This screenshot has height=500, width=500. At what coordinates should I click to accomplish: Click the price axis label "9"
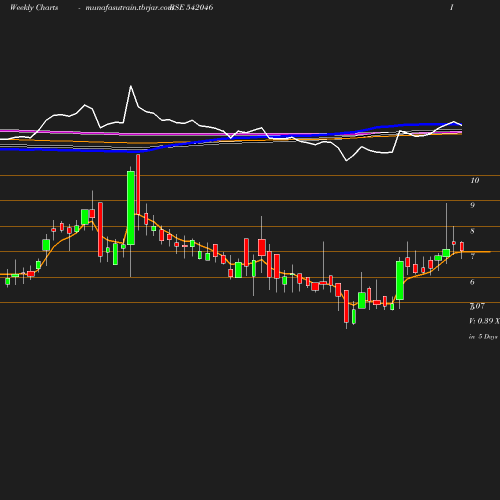point(472,205)
